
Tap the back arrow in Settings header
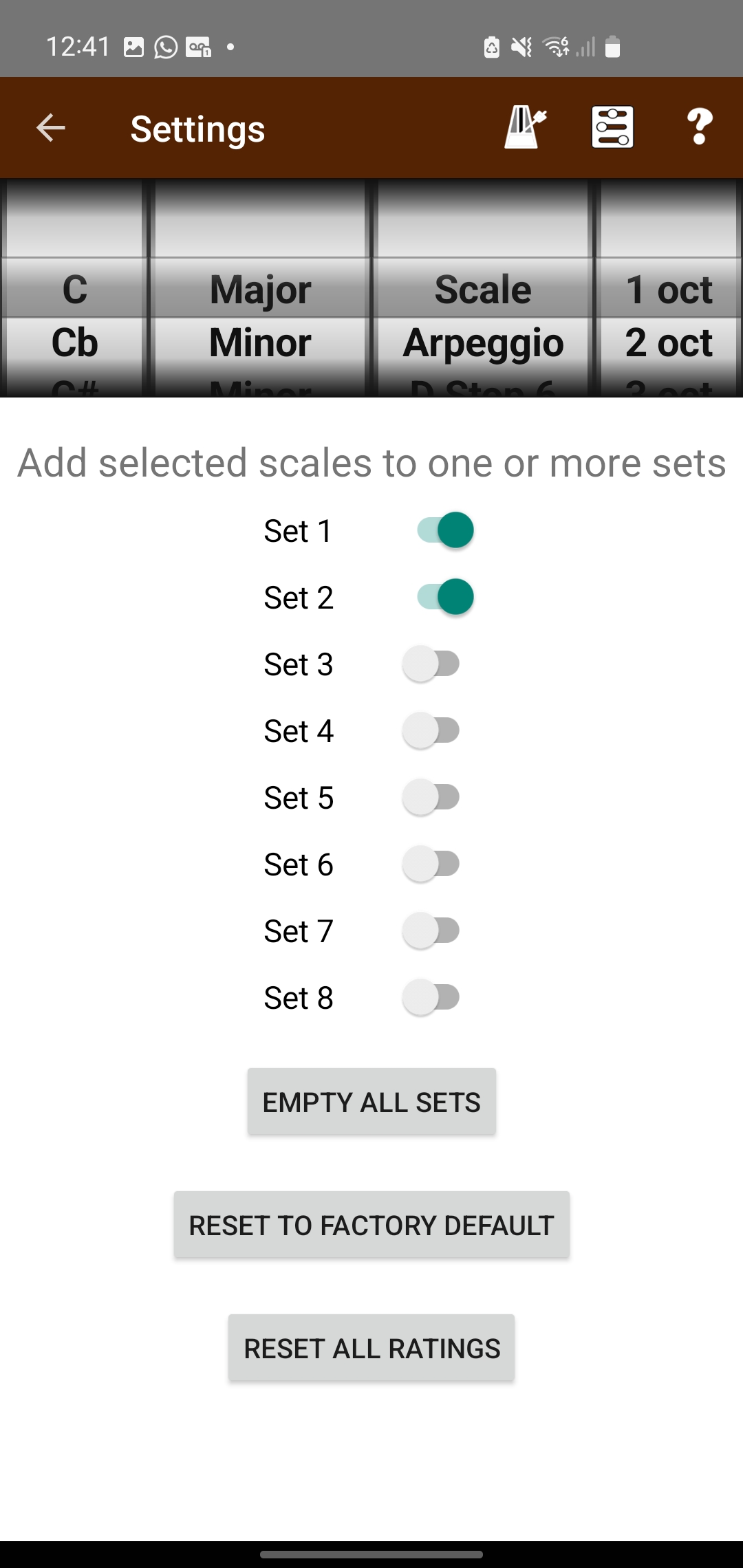[x=51, y=128]
